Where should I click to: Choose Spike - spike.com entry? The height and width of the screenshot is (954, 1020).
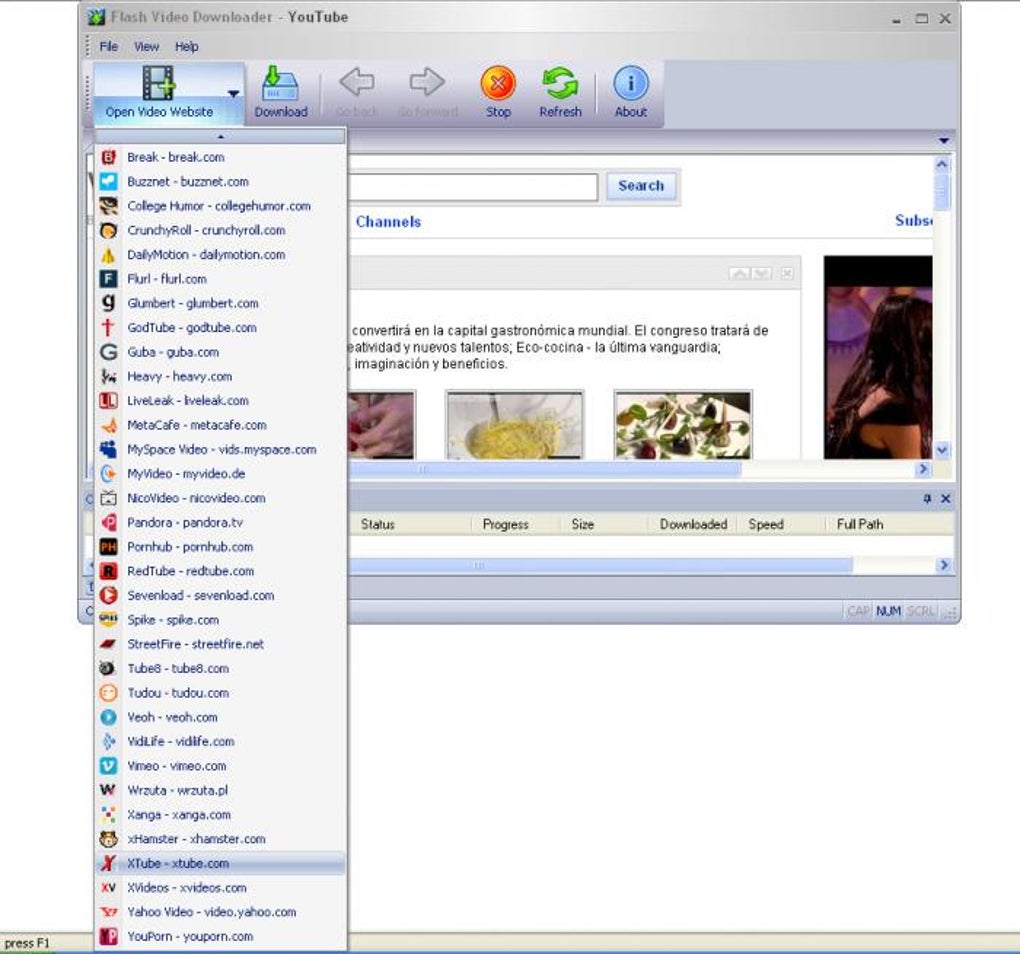tap(221, 620)
